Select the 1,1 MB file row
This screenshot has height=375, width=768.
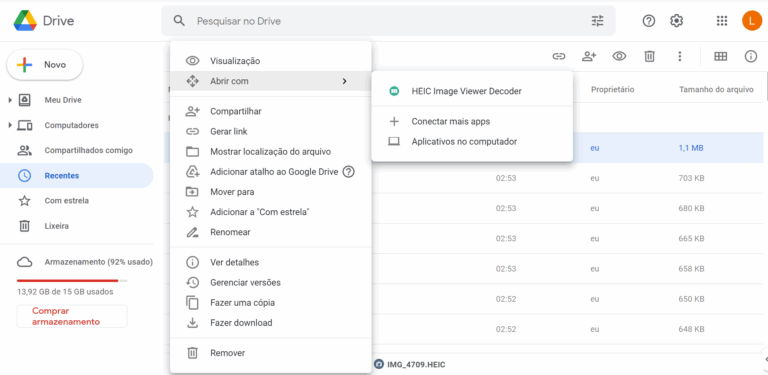pos(668,147)
